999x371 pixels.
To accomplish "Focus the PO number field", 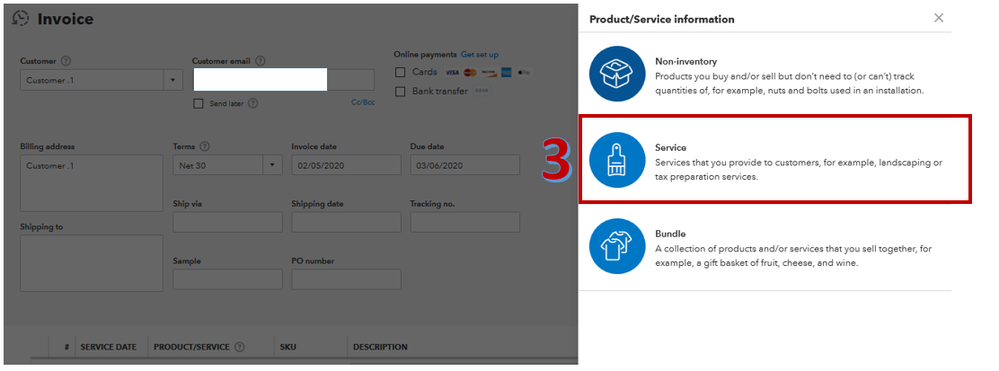I will [347, 279].
